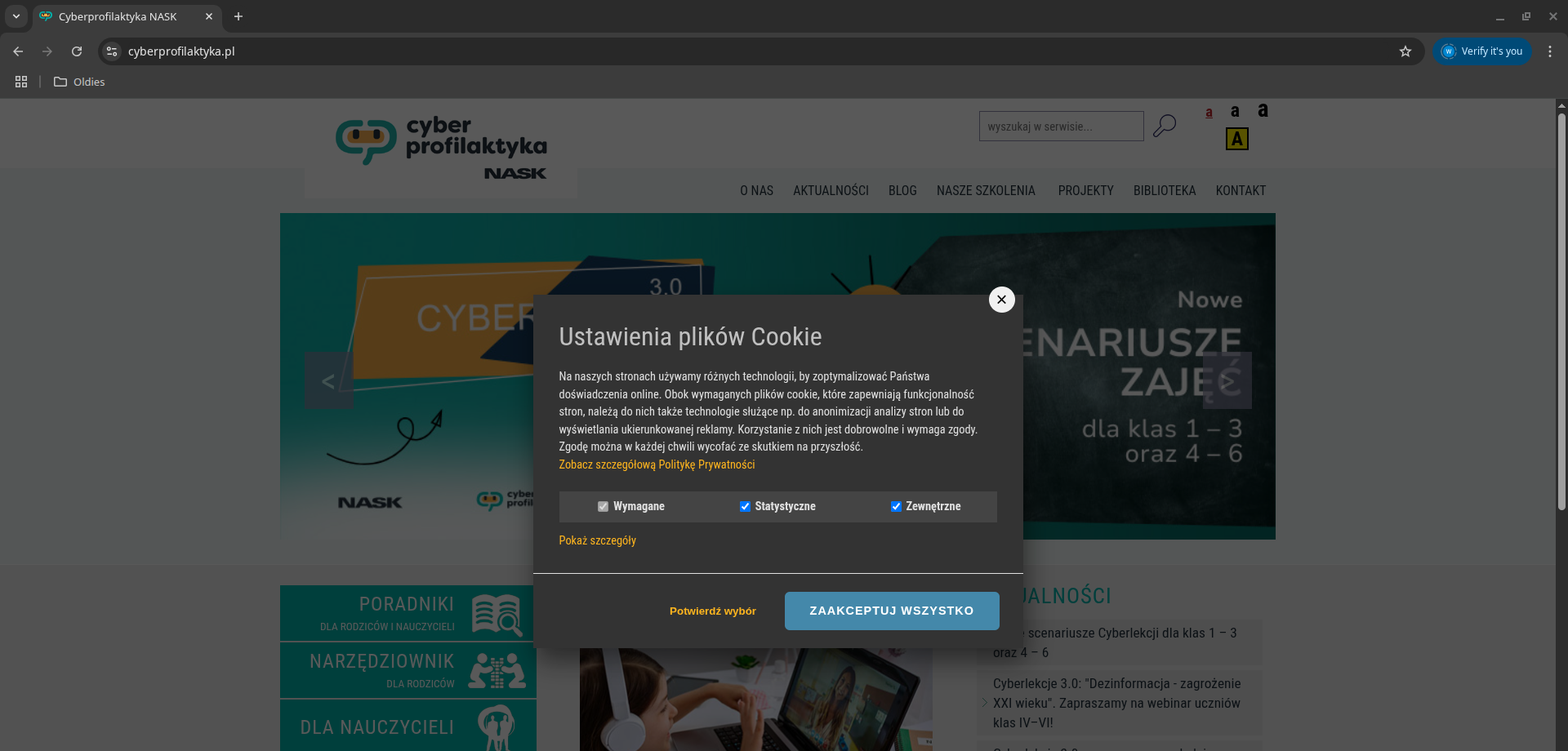Open DLA NAUCZYCIELI tile
The width and height of the screenshot is (1568, 751).
(408, 726)
